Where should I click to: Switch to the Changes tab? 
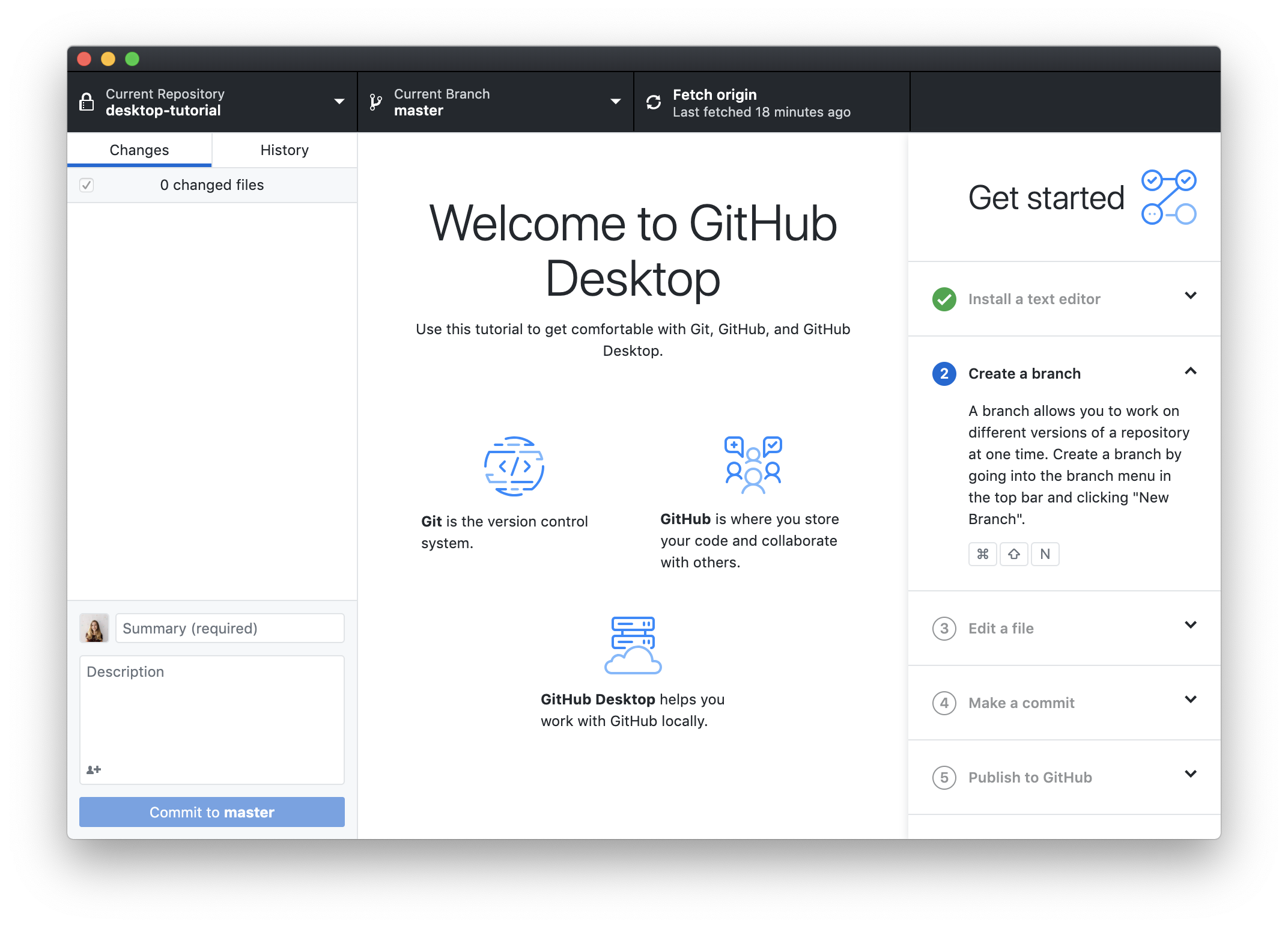coord(139,150)
